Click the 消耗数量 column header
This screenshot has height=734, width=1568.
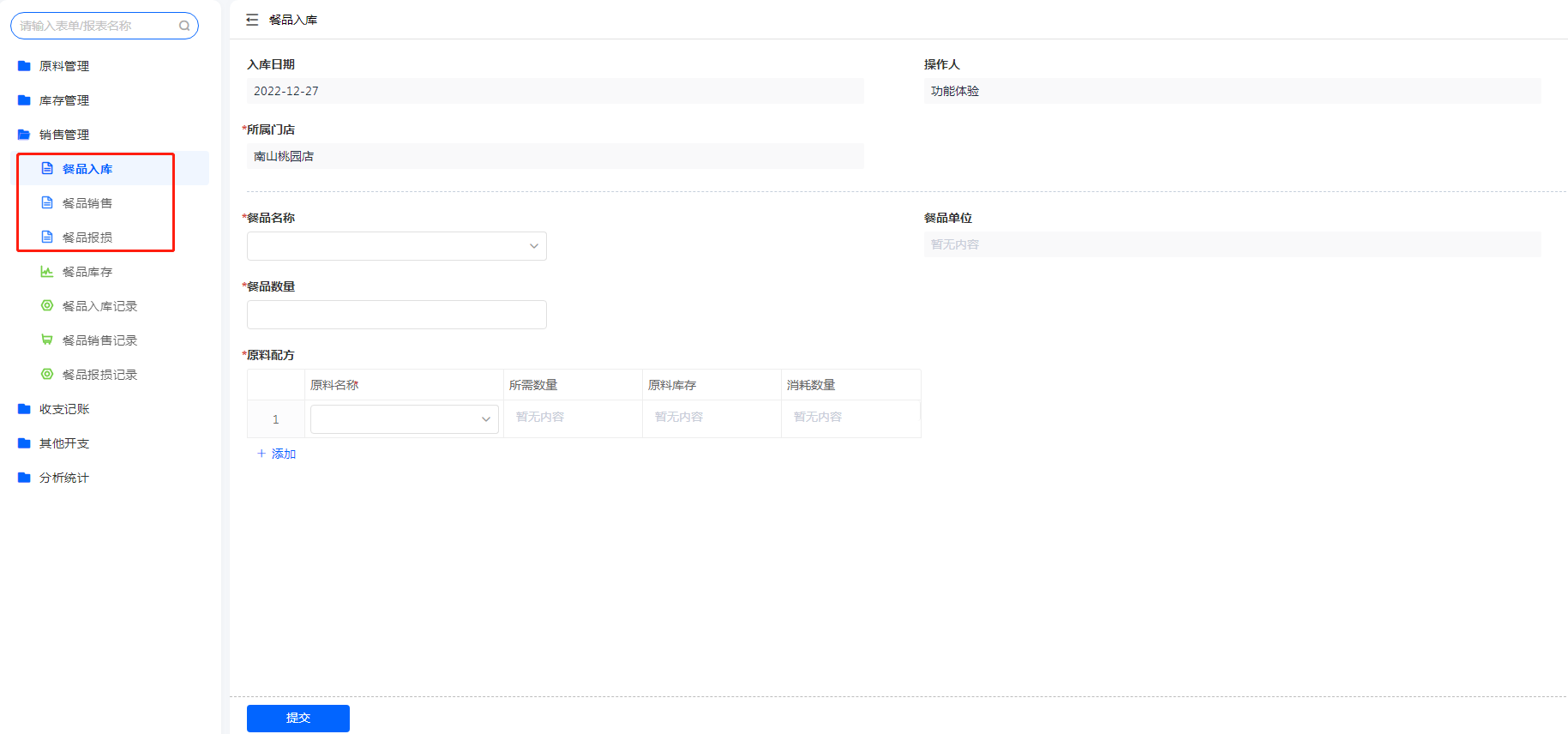(x=851, y=385)
